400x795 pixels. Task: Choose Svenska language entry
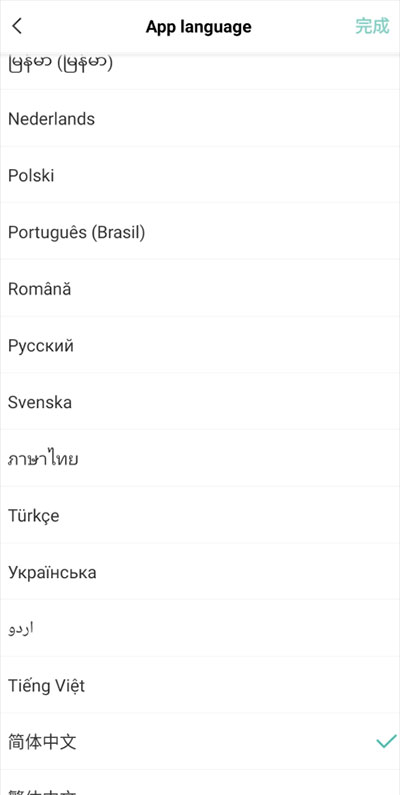200,403
